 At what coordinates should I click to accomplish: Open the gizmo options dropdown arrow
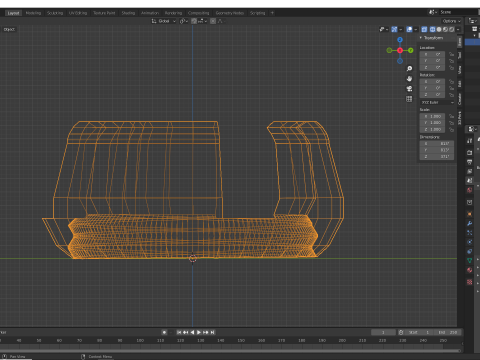click(401, 30)
